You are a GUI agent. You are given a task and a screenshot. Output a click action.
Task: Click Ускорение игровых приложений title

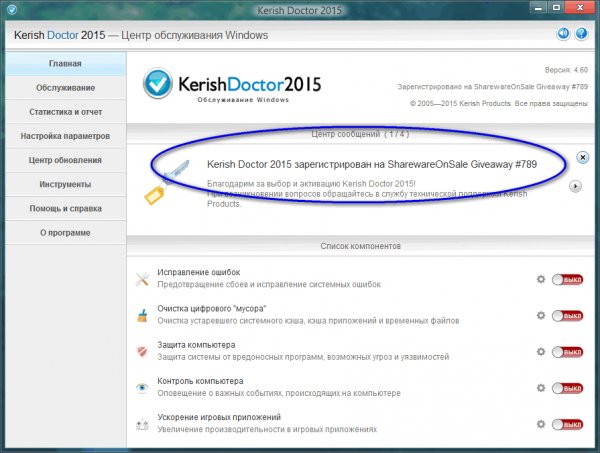pos(219,417)
